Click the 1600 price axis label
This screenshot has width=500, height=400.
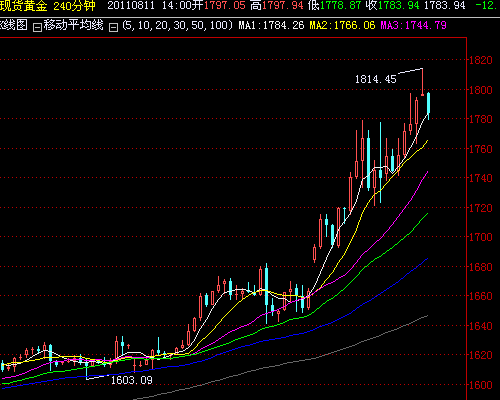481,385
